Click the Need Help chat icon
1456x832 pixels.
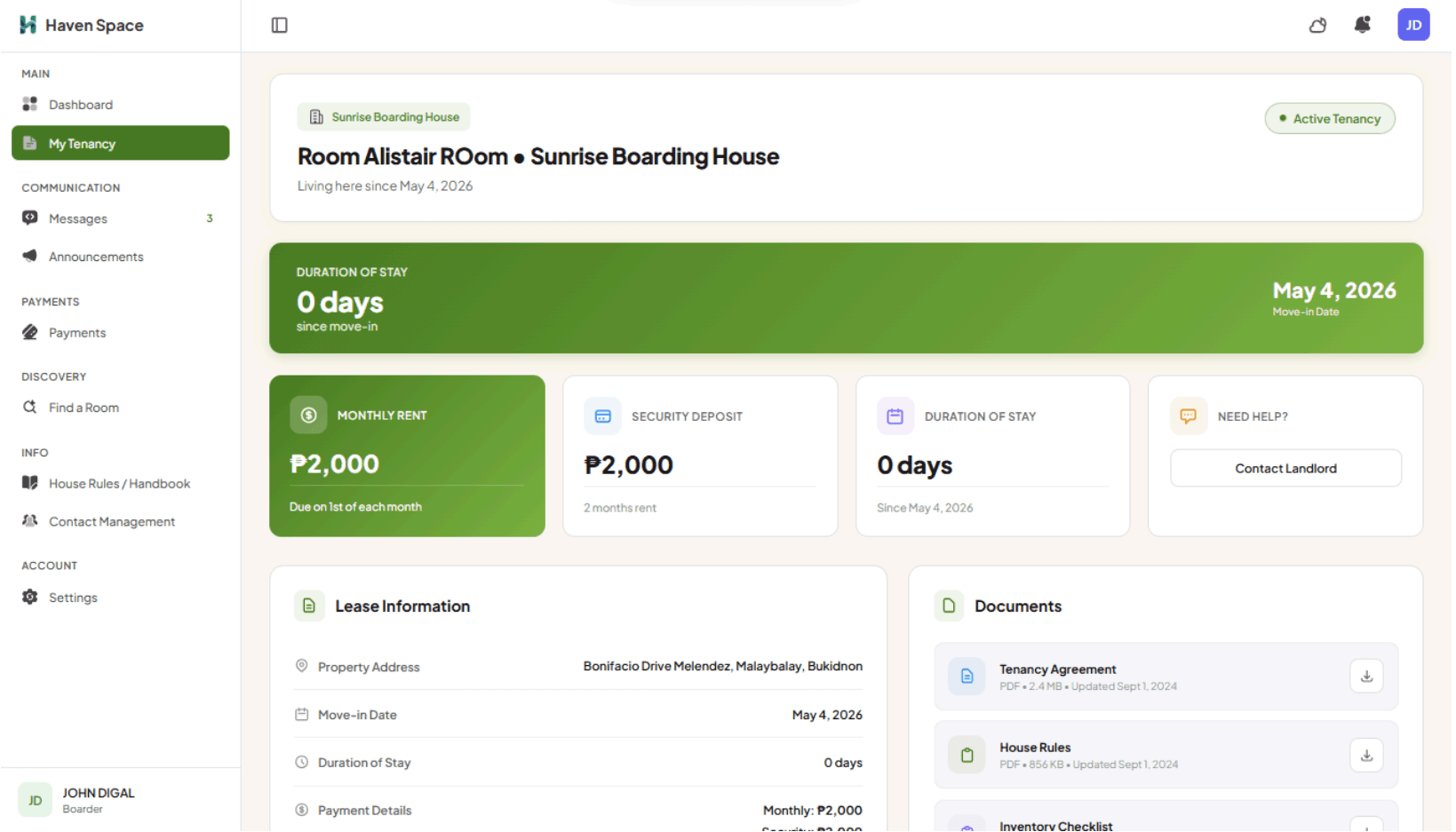pos(1188,416)
